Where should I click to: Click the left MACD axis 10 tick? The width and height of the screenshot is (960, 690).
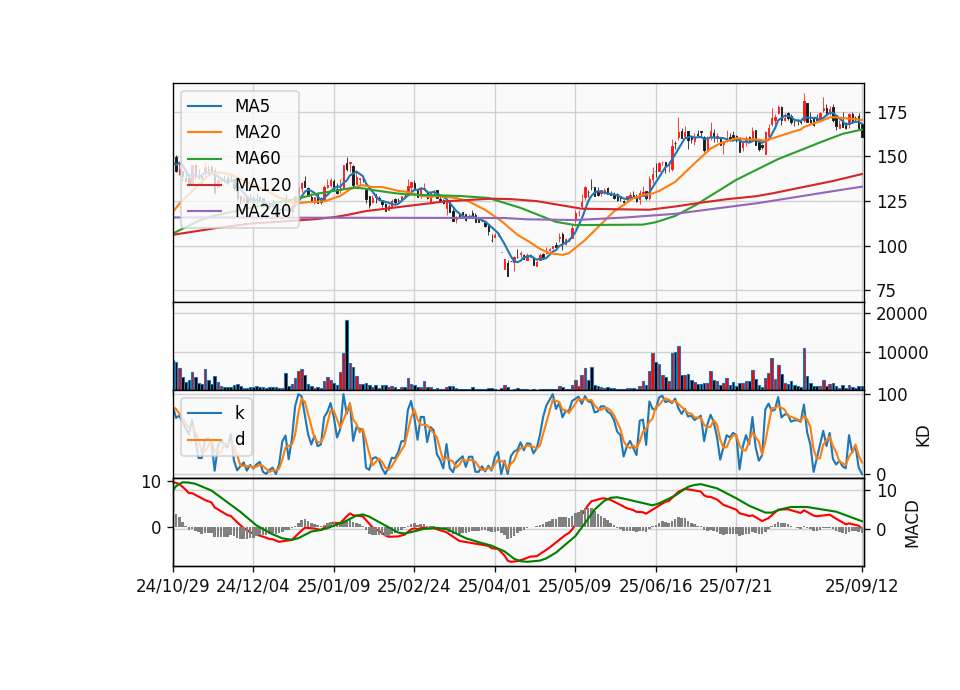coord(151,482)
